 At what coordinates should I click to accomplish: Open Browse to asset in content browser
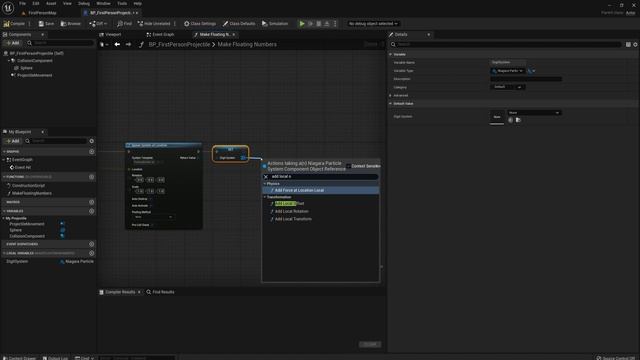point(71,24)
